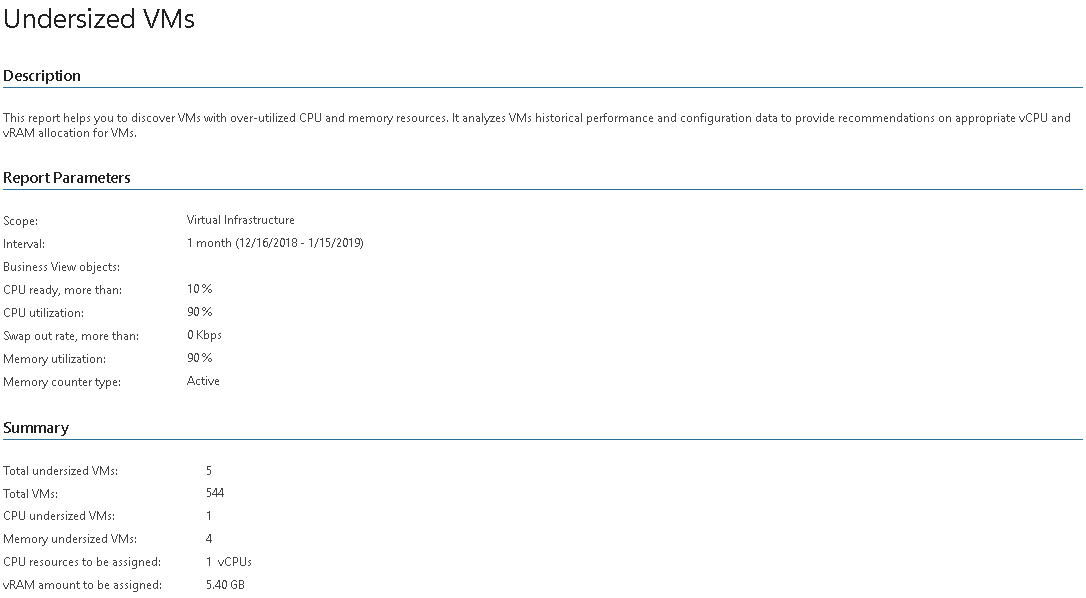Click the Memory undersized VMs count 4
This screenshot has height=598, width=1086.
pyautogui.click(x=208, y=538)
